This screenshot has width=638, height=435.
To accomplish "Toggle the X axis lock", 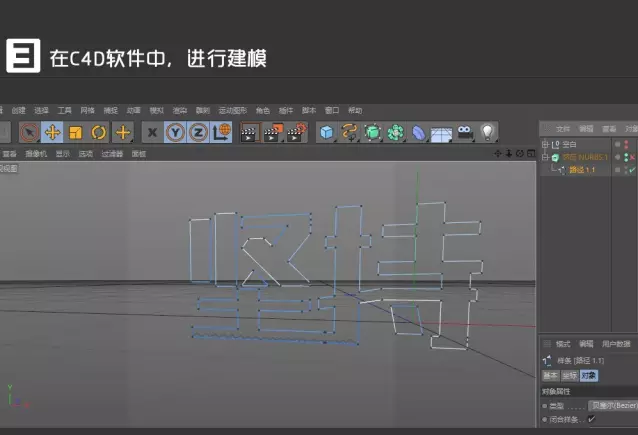I will [x=153, y=132].
